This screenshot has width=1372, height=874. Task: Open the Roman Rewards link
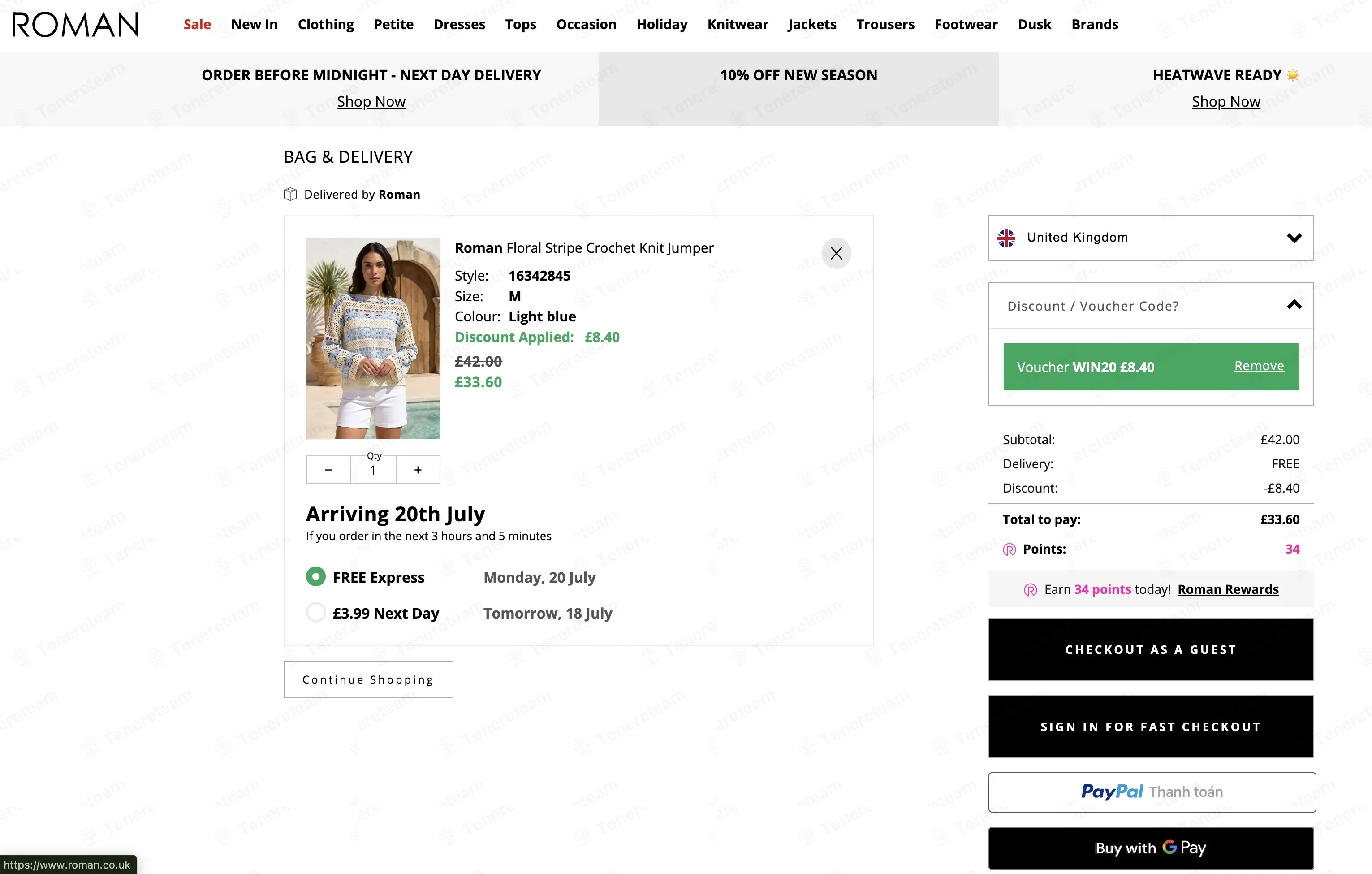pos(1228,589)
